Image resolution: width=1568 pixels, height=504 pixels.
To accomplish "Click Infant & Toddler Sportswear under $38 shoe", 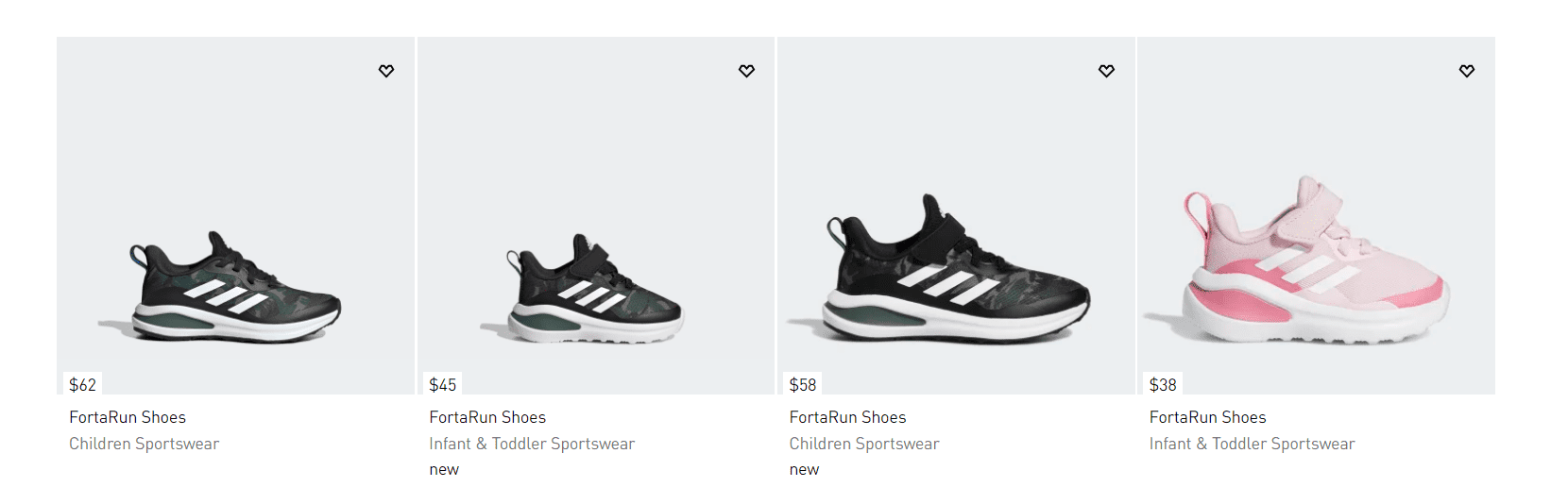I will pos(1252,444).
